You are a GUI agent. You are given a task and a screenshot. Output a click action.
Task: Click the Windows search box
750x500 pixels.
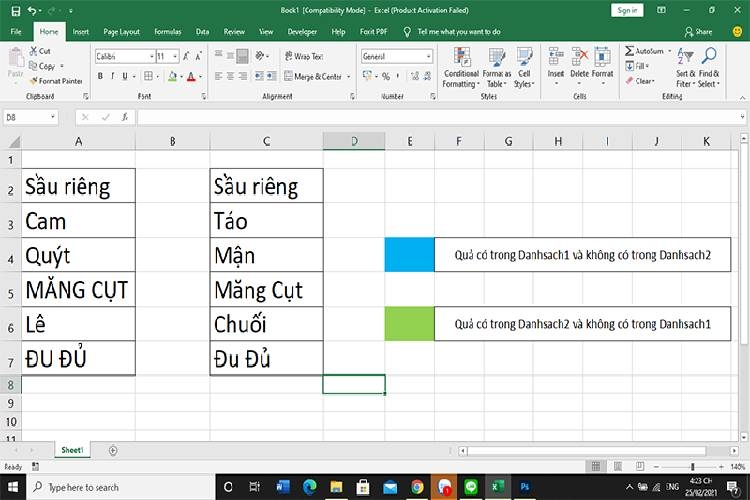tap(121, 487)
